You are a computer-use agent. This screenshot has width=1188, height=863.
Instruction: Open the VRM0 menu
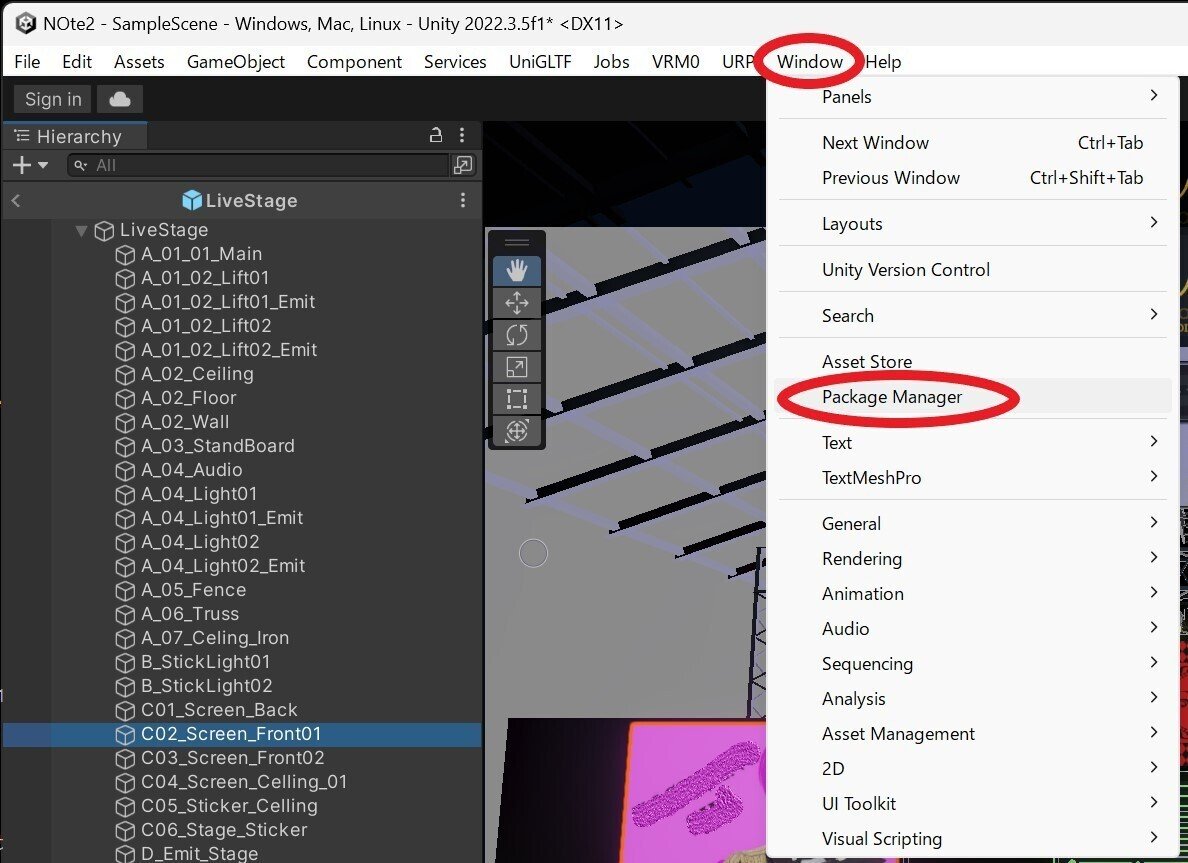(x=675, y=61)
